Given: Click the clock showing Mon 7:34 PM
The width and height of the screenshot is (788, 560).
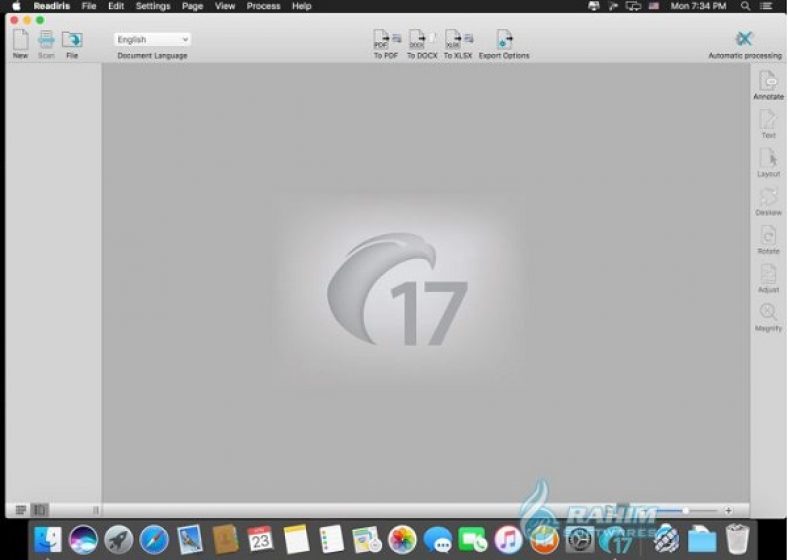Looking at the screenshot, I should [698, 6].
